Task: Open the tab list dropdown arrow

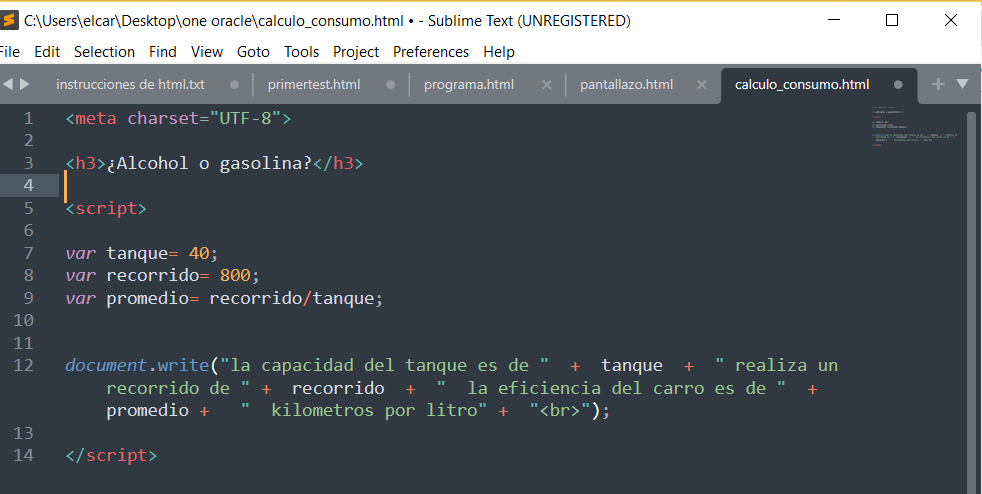Action: (x=963, y=84)
